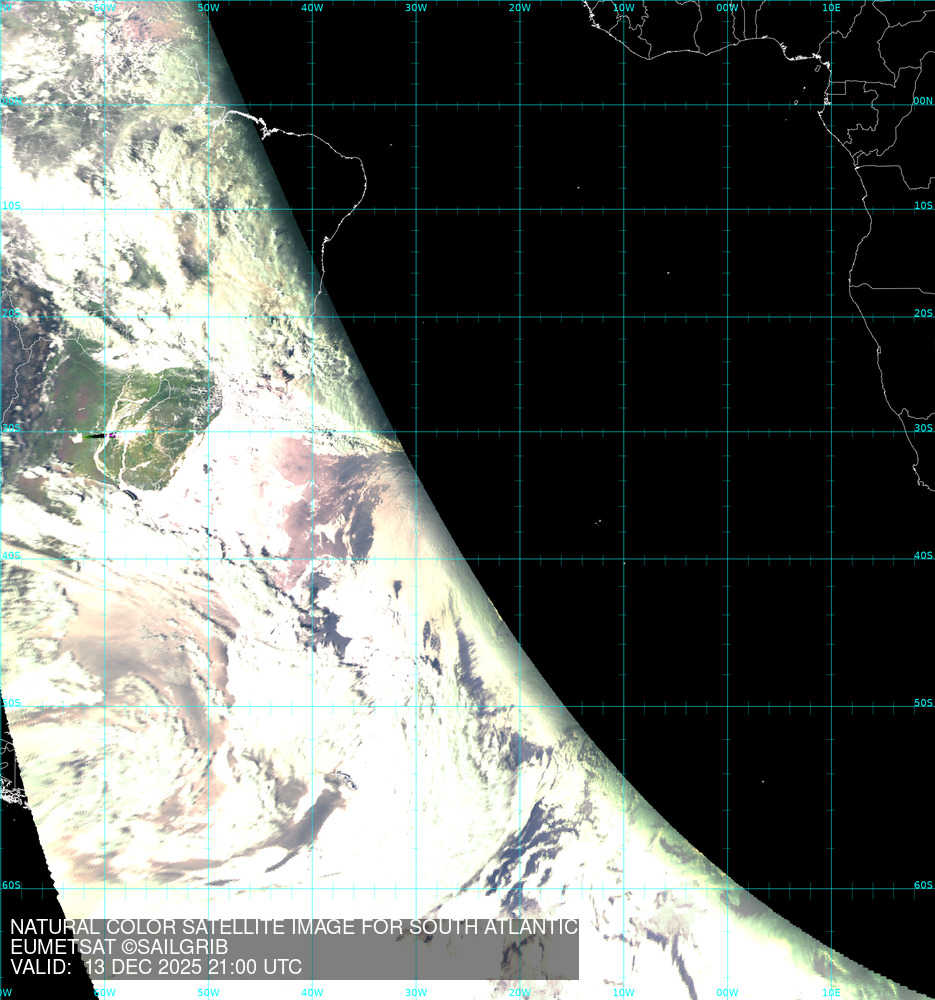Image resolution: width=935 pixels, height=1000 pixels.
Task: Click the 20W longitude label at top
Action: tap(519, 8)
